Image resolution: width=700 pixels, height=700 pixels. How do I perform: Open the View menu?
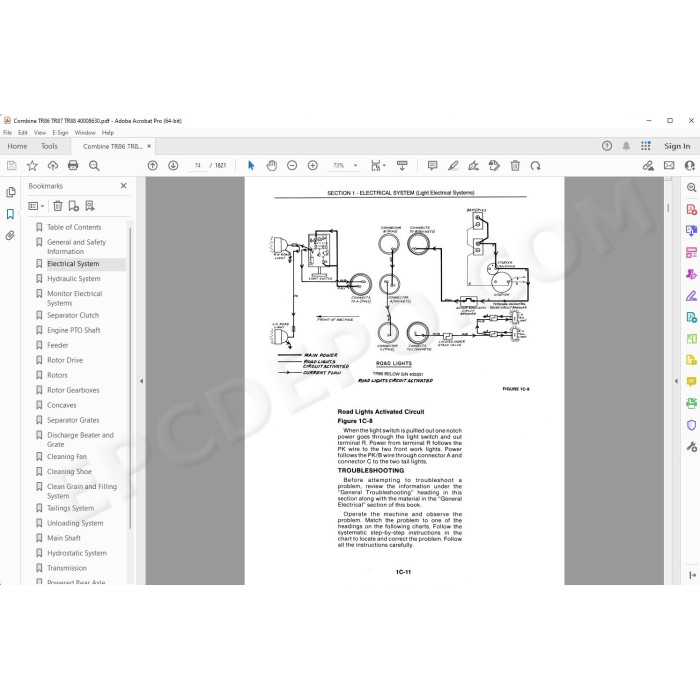(40, 133)
